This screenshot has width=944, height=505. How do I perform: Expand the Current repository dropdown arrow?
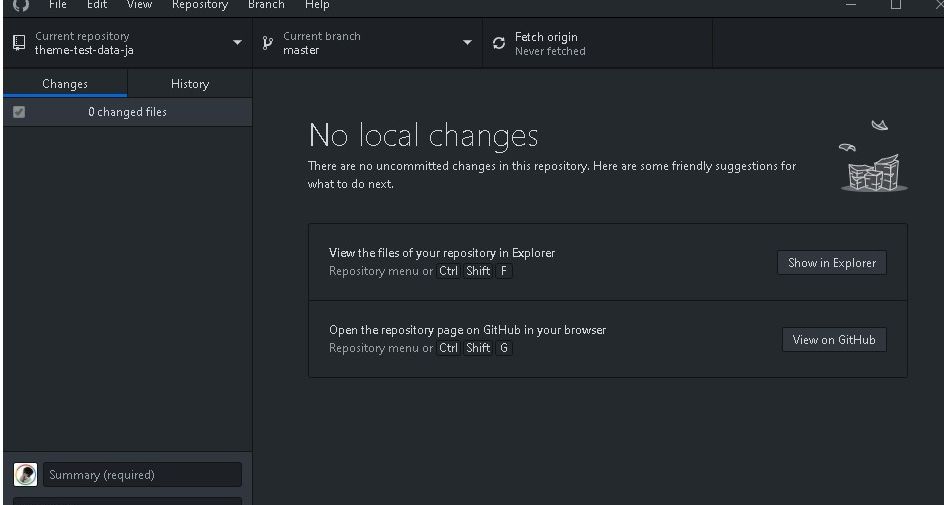(237, 43)
